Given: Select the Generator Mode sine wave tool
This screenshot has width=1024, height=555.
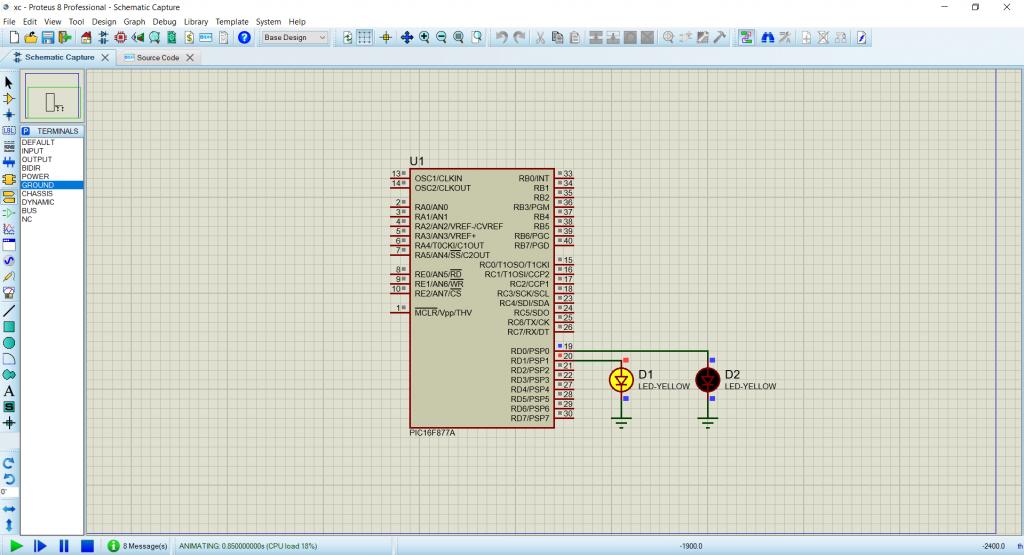Looking at the screenshot, I should pos(9,261).
